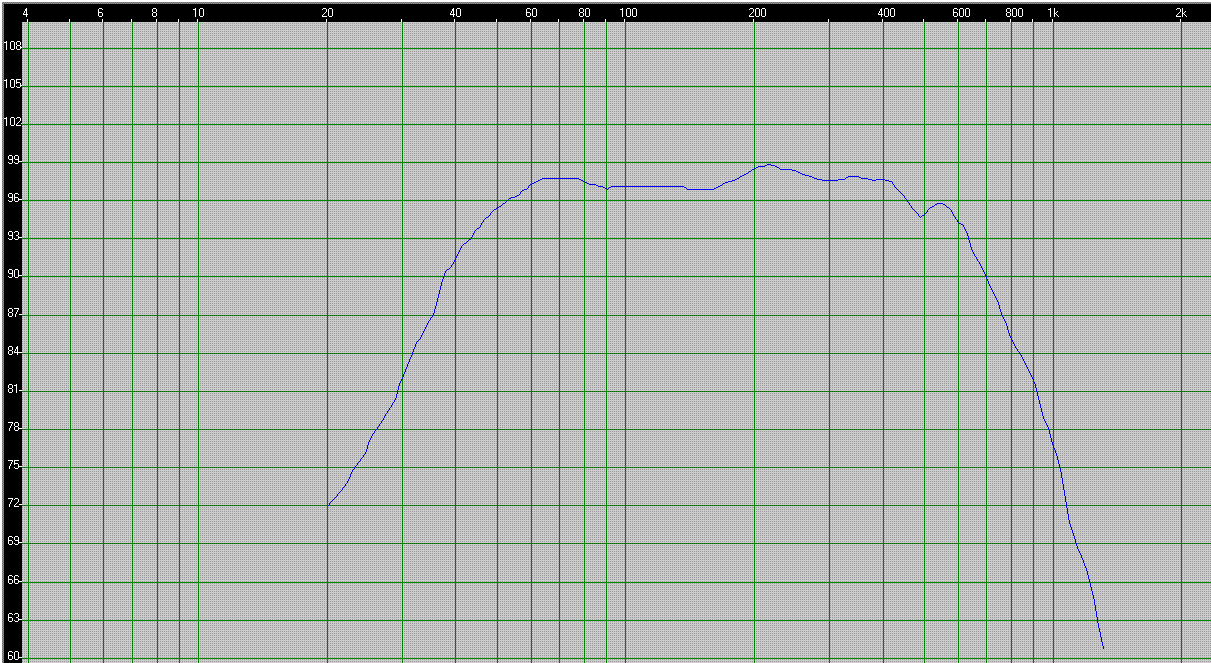1211x663 pixels.
Task: Click the 10 frequency axis label
Action: [x=197, y=13]
